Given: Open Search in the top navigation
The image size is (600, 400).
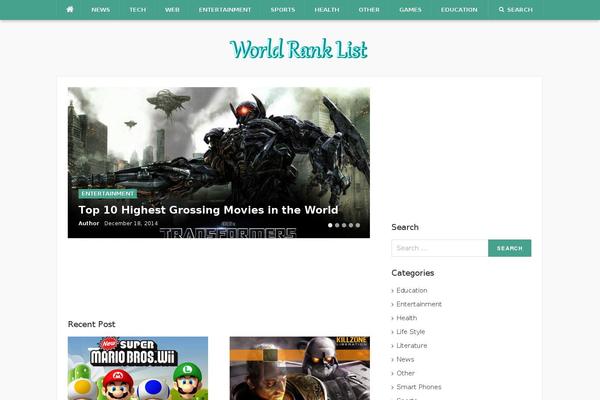Looking at the screenshot, I should pyautogui.click(x=515, y=10).
